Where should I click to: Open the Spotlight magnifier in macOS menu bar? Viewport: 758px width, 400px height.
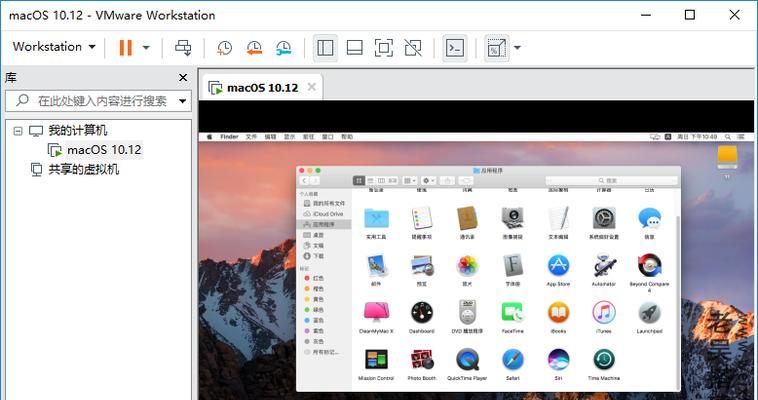(728, 137)
